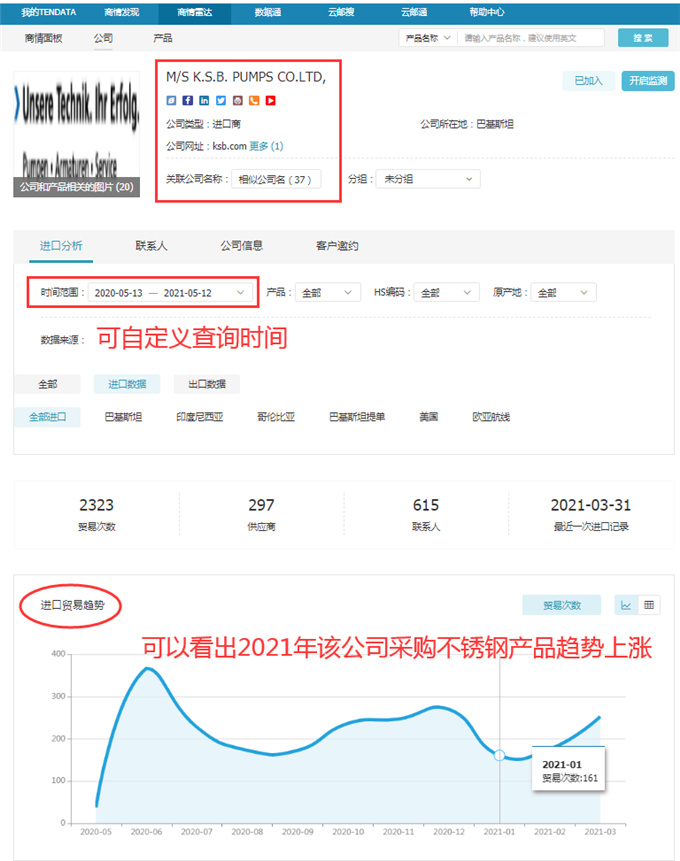Select the 产品 sub-tab

(163, 38)
